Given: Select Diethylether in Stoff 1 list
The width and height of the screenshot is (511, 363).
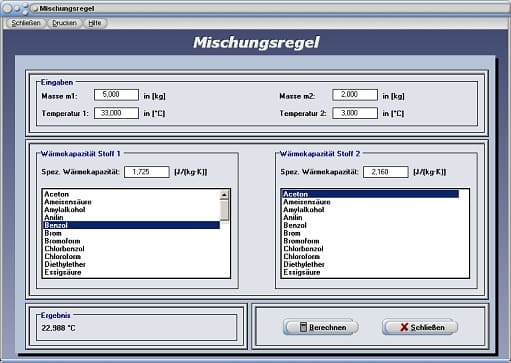Looking at the screenshot, I should click(x=132, y=264).
